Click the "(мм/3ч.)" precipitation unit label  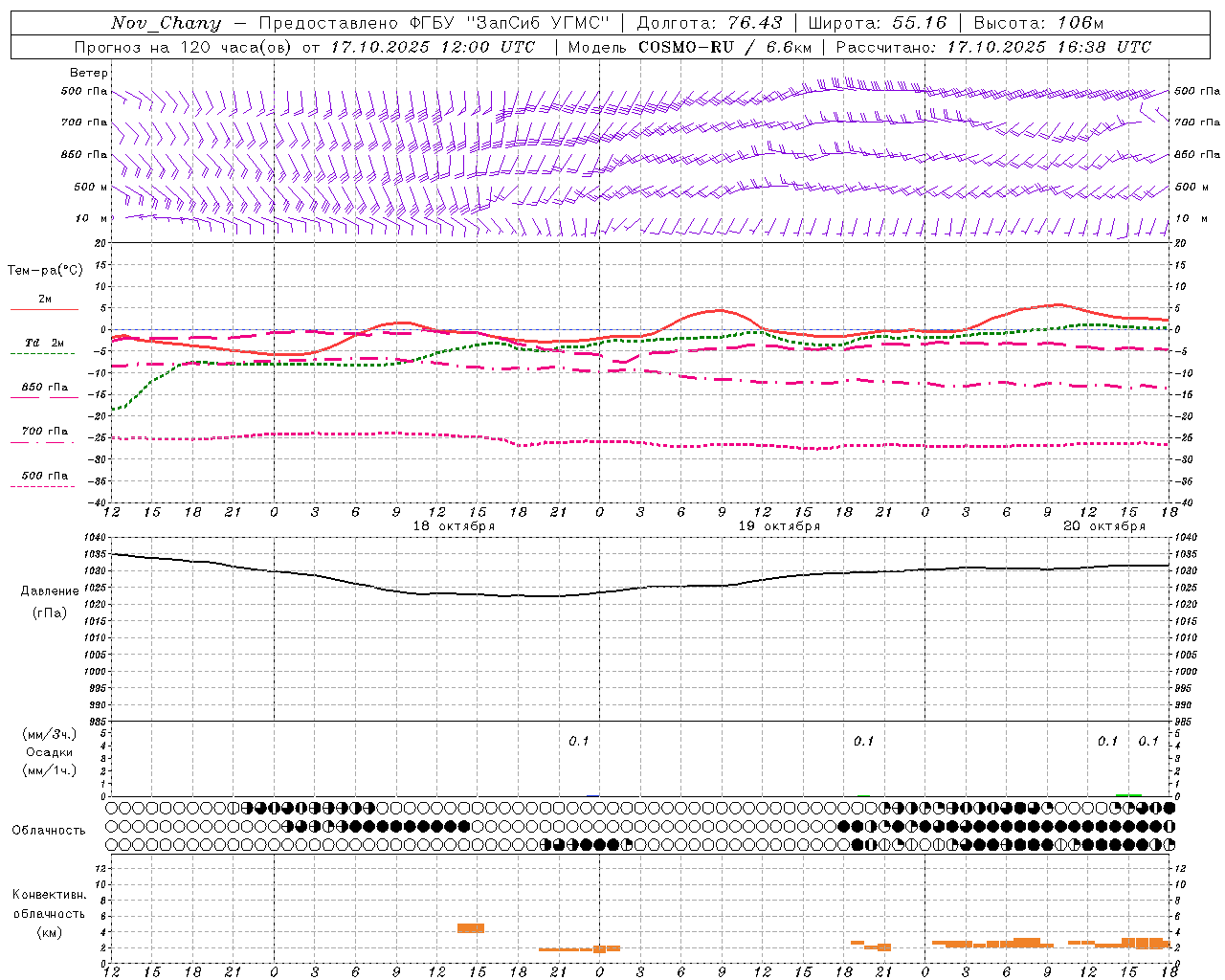pyautogui.click(x=50, y=734)
